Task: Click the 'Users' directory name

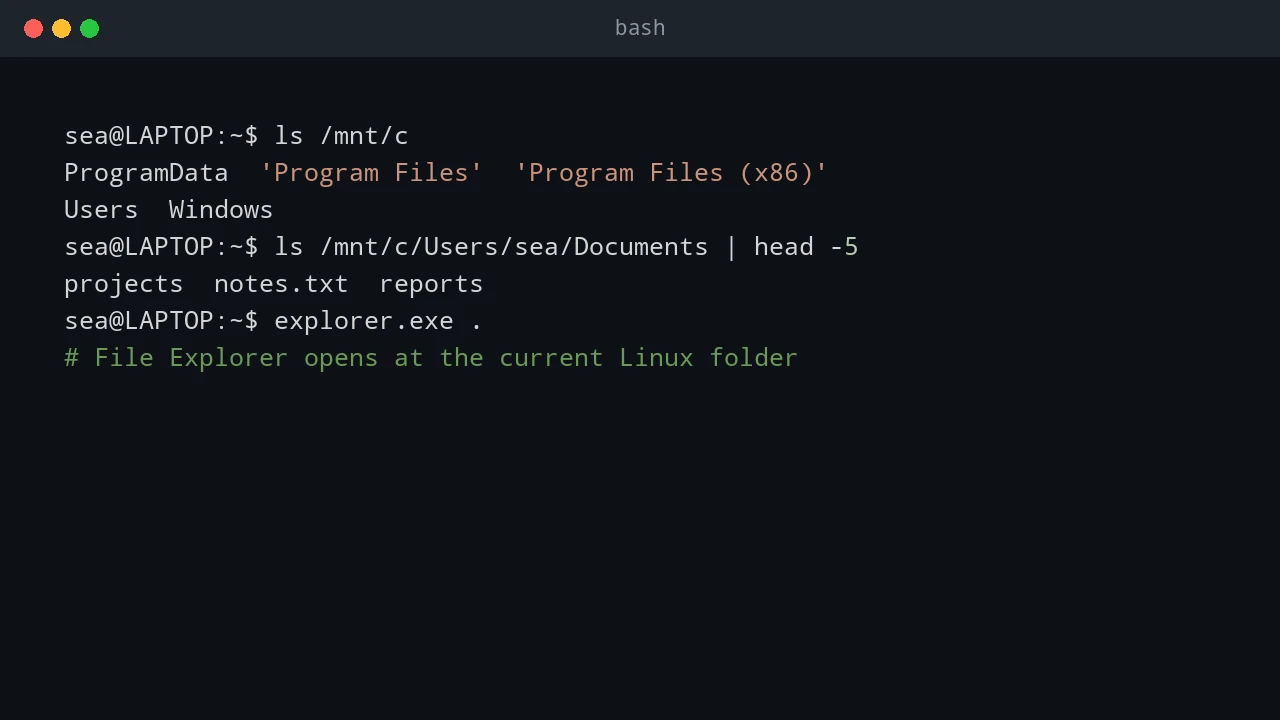Action: (101, 209)
